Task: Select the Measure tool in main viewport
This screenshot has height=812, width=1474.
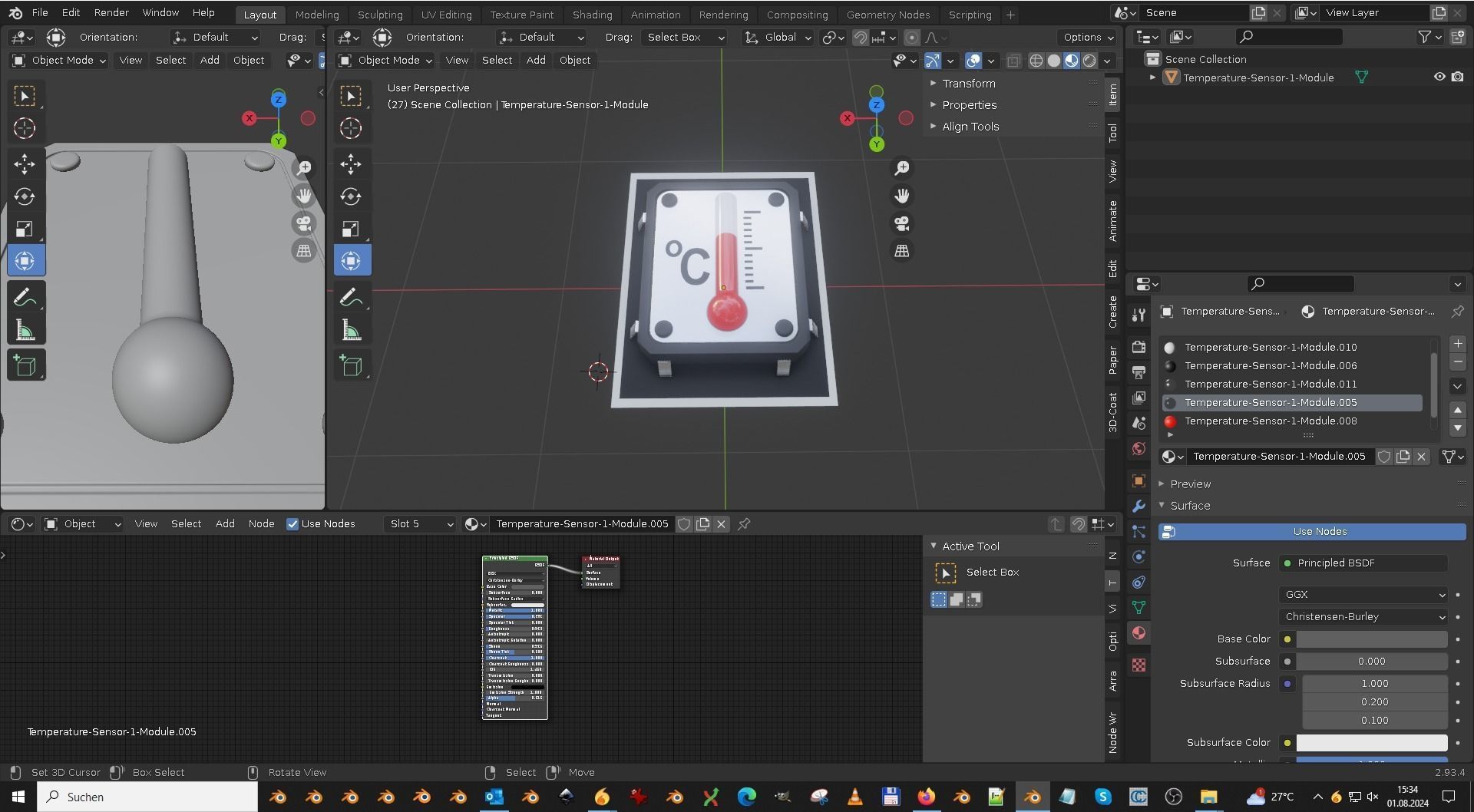Action: point(351,331)
